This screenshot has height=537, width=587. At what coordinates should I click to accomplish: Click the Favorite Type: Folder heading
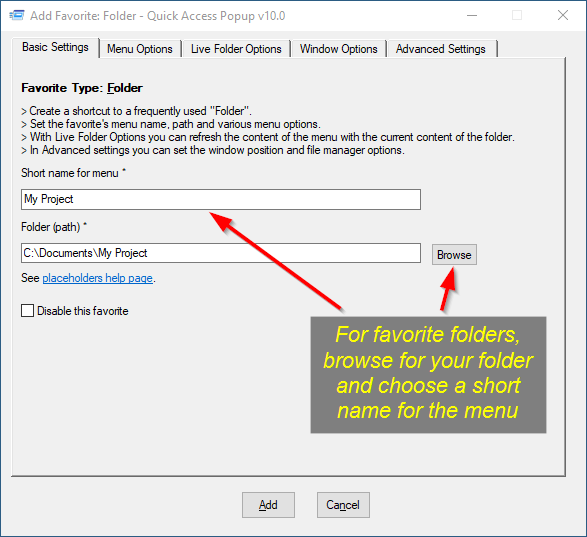pyautogui.click(x=82, y=88)
